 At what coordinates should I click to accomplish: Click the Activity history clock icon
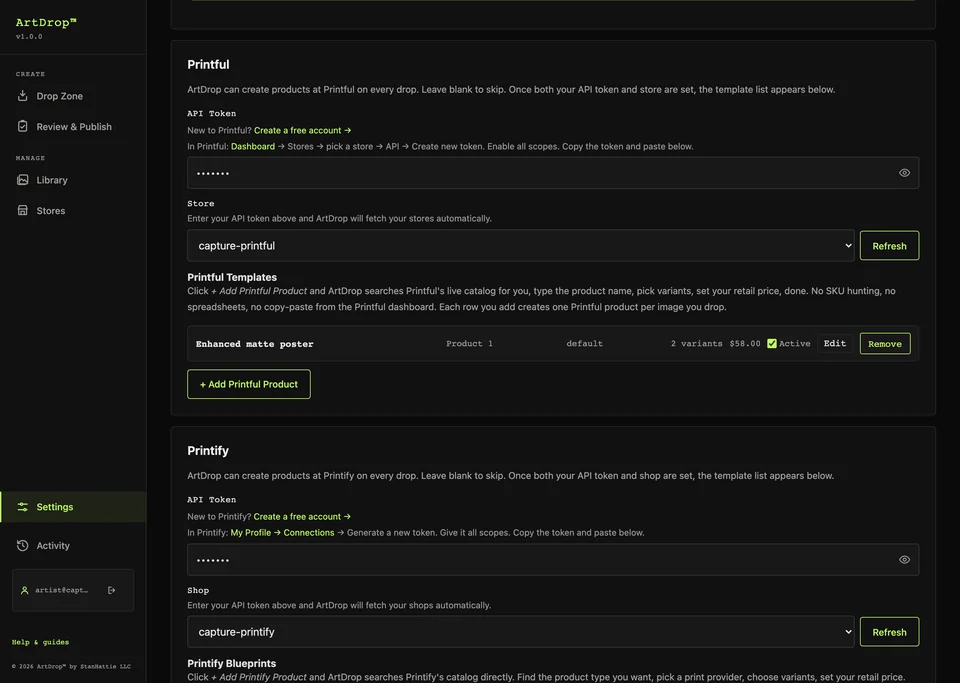[x=23, y=545]
